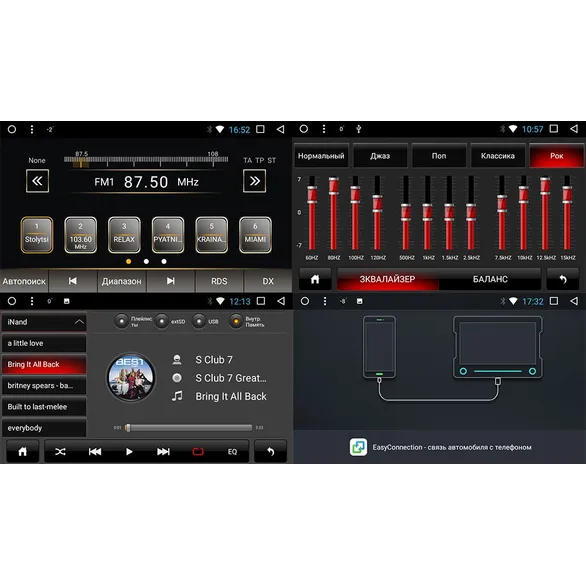Select USB as music source
Screen dimensions: 586x586
pyautogui.click(x=199, y=321)
